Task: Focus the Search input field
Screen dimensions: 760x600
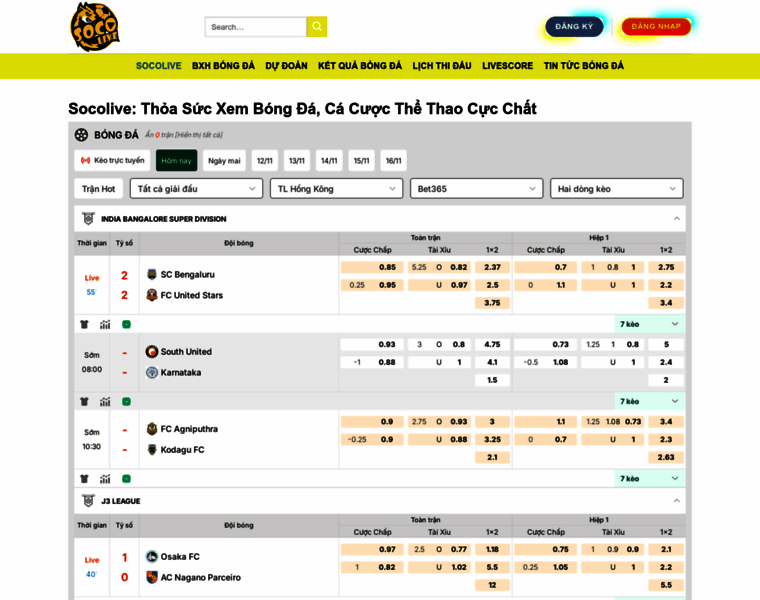Action: (256, 27)
